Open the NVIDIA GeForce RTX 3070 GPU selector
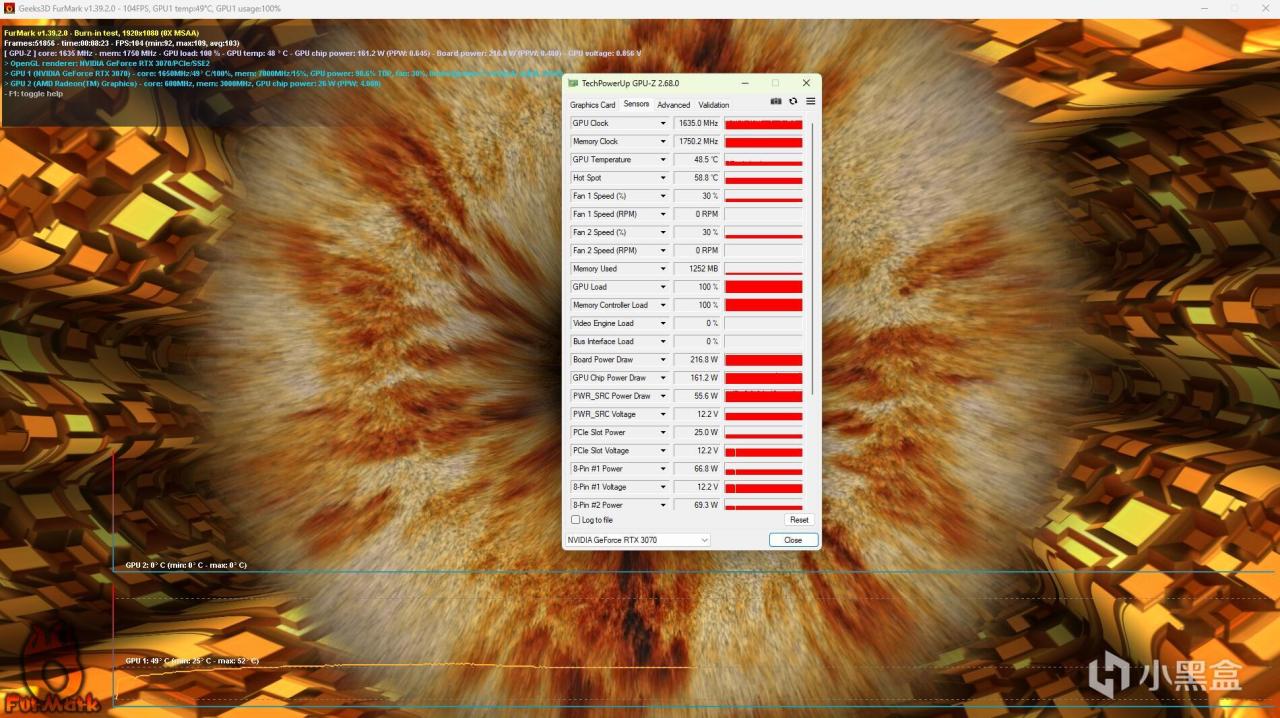The height and width of the screenshot is (718, 1280). (x=638, y=540)
